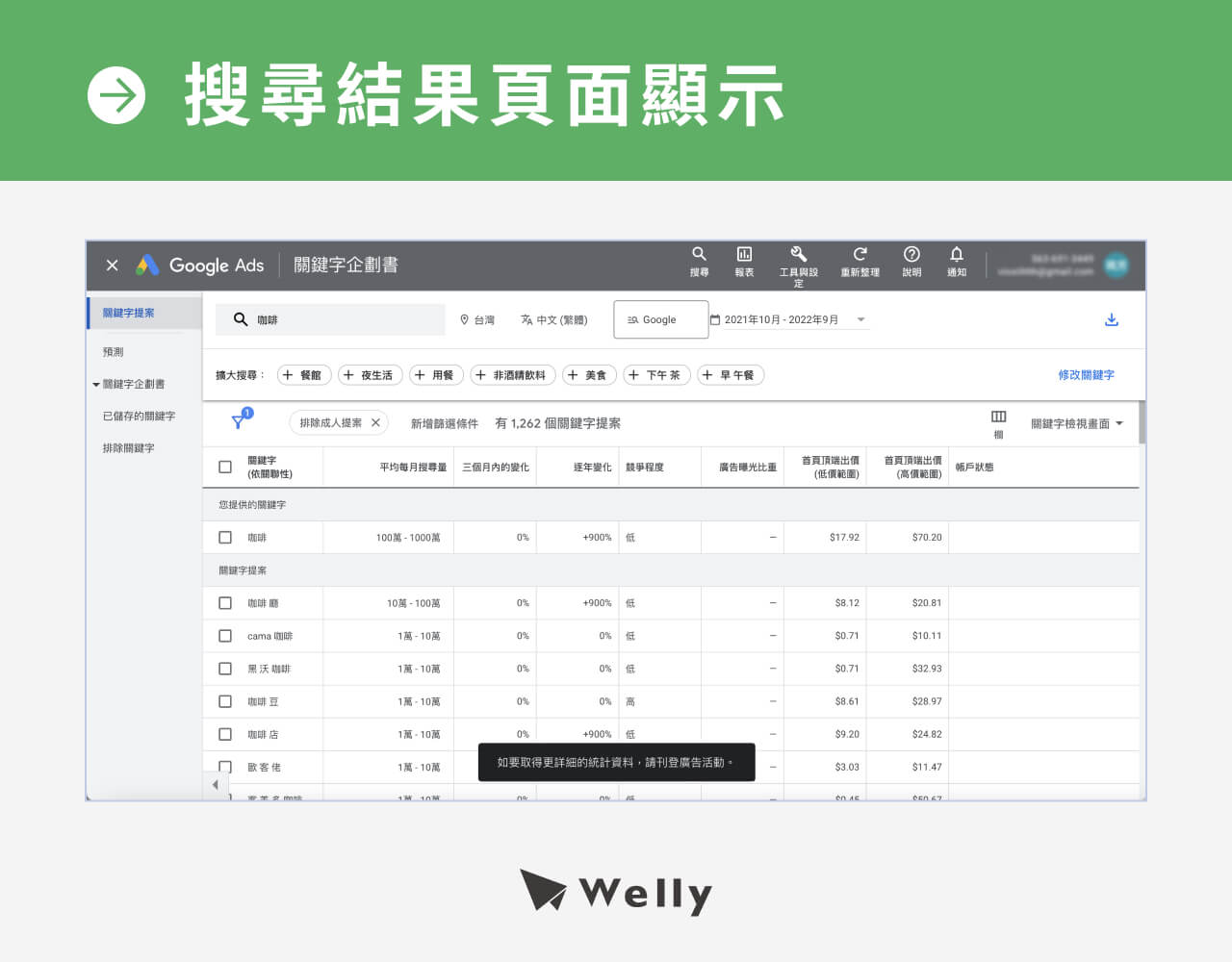The image size is (1232, 962).
Task: Check the checkbox for keyword 咖啡
Action: (x=224, y=537)
